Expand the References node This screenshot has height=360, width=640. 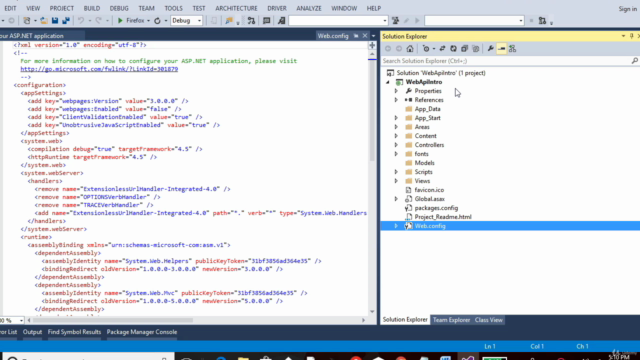[396, 100]
